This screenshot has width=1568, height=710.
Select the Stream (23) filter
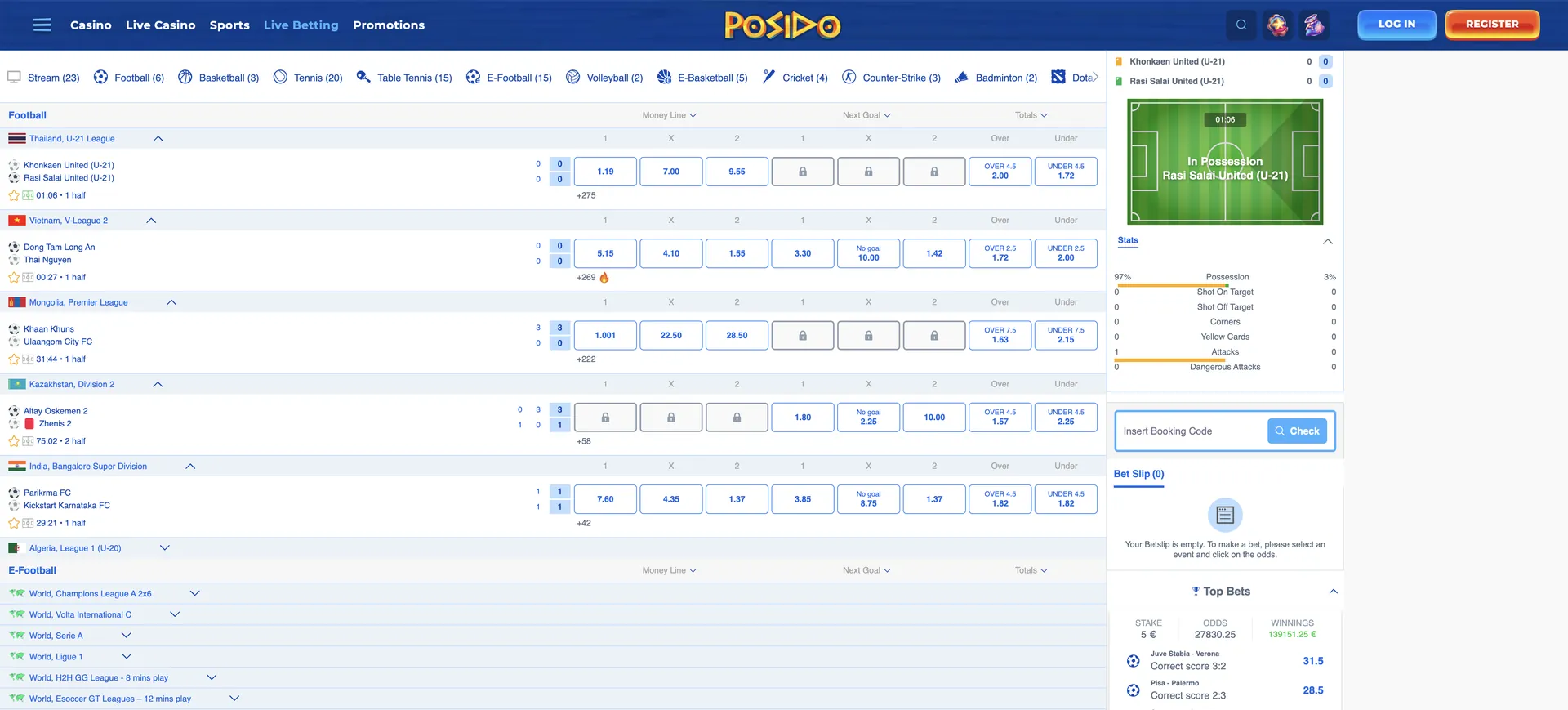[43, 78]
